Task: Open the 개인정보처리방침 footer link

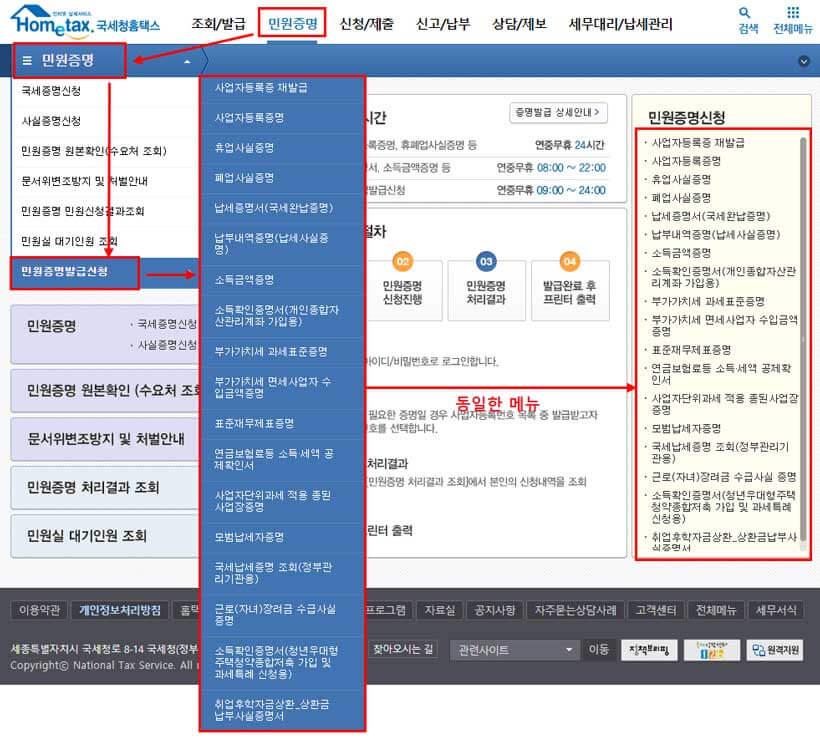Action: coord(119,610)
